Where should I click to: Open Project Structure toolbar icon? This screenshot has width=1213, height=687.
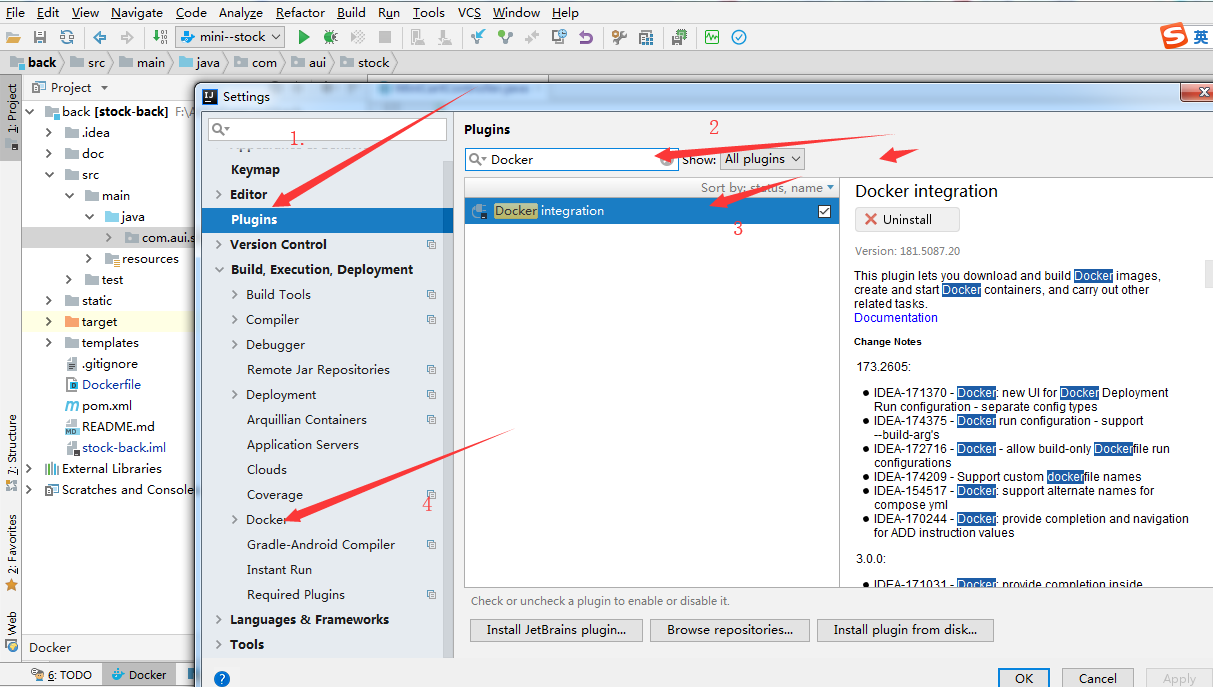tap(646, 37)
